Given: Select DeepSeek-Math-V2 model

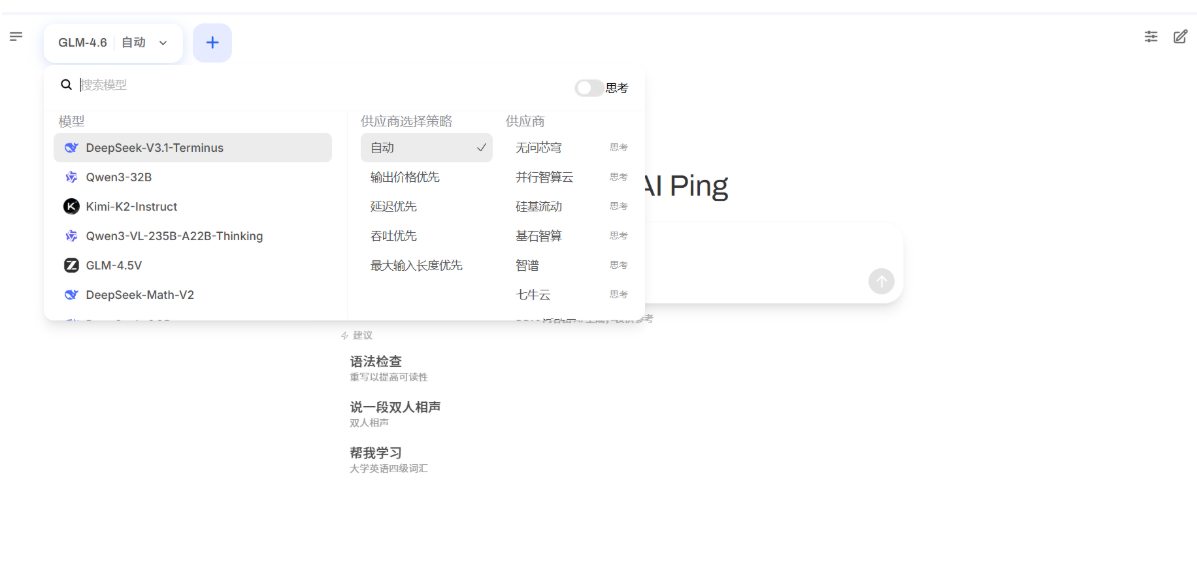Looking at the screenshot, I should coord(192,295).
